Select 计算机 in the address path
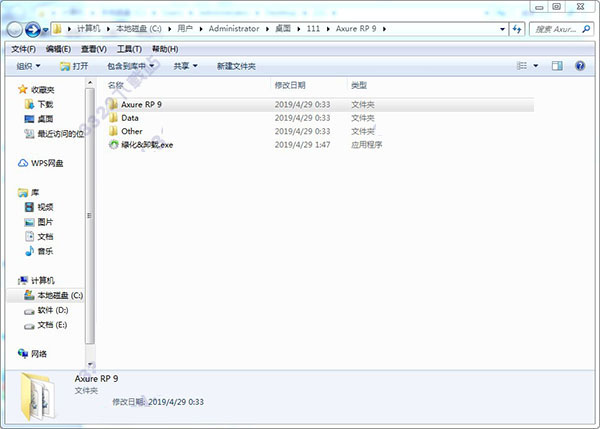Image resolution: width=600 pixels, height=429 pixels. [89, 29]
